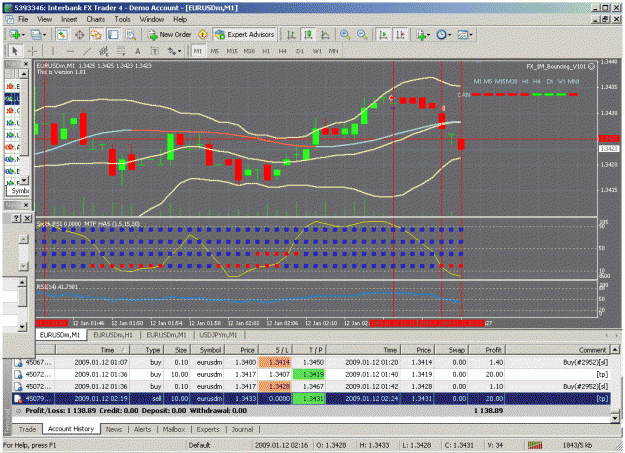Switch to the USDJPYm,M1 chart tab
The image size is (625, 453).
[x=218, y=335]
